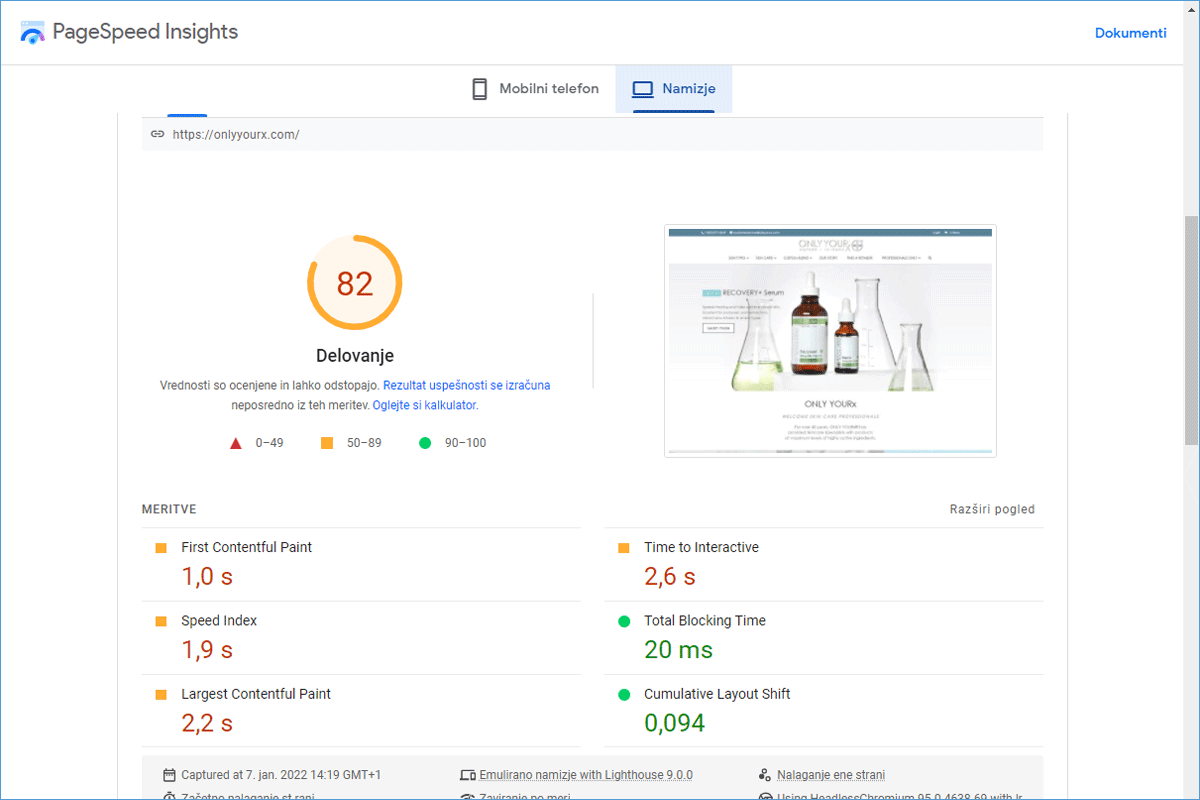Click the website screenshot thumbnail
This screenshot has width=1200, height=800.
point(830,341)
